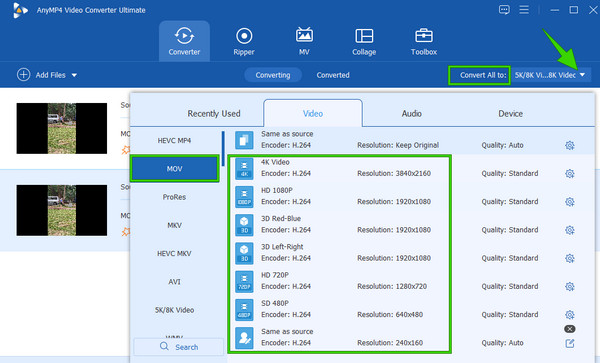
Task: Open the Recently Used tab
Action: coord(214,114)
